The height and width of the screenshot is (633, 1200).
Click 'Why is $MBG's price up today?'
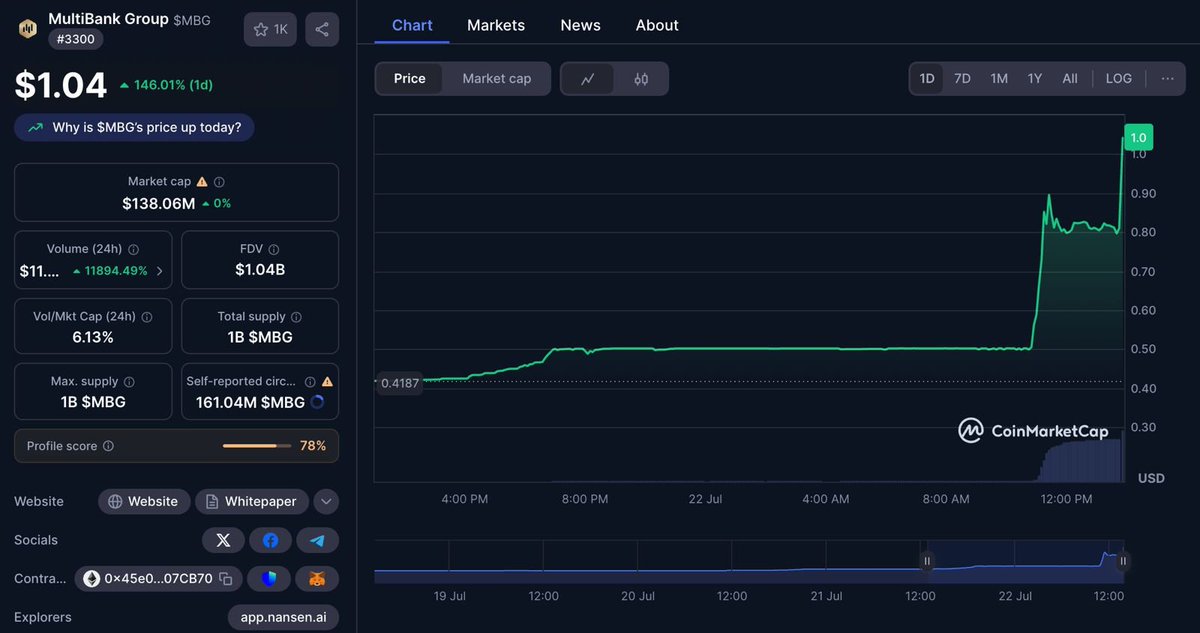pos(134,127)
